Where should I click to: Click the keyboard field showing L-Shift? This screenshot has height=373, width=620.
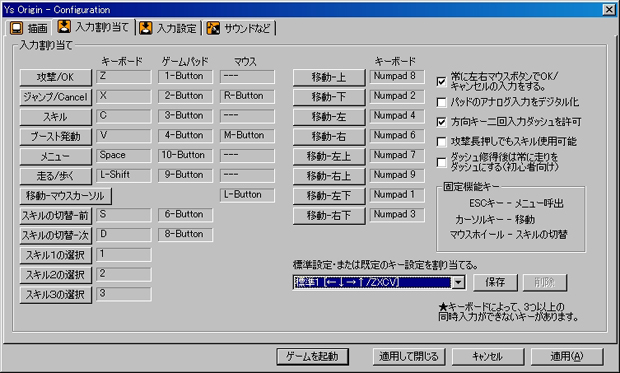pos(124,176)
